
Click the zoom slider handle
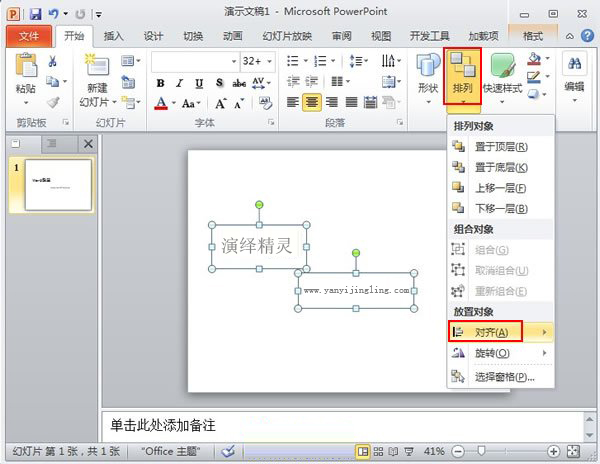click(481, 451)
